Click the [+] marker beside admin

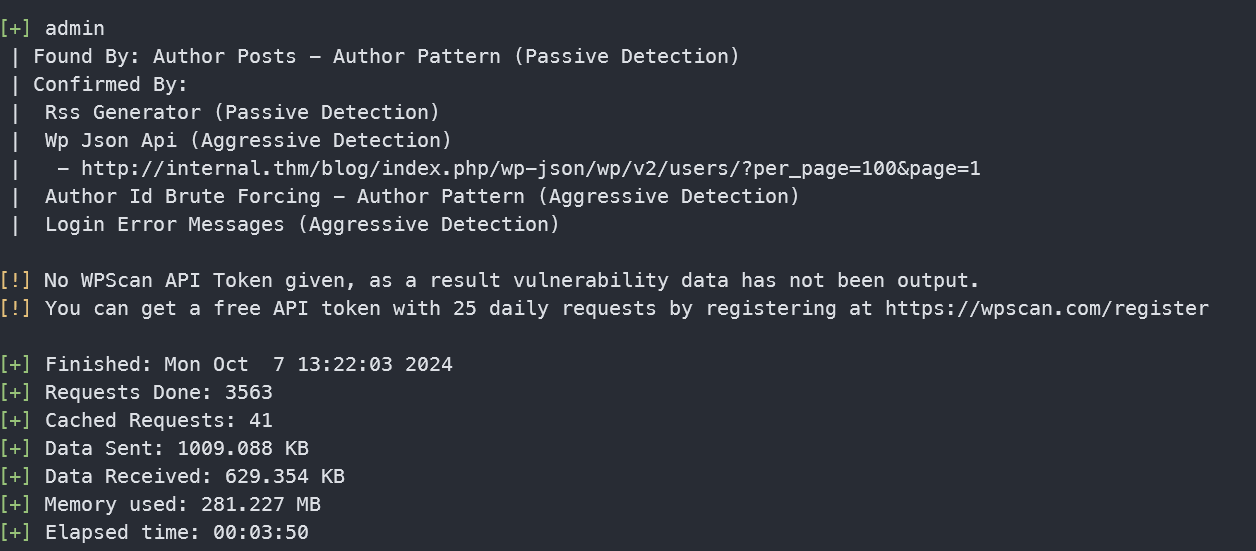(16, 28)
